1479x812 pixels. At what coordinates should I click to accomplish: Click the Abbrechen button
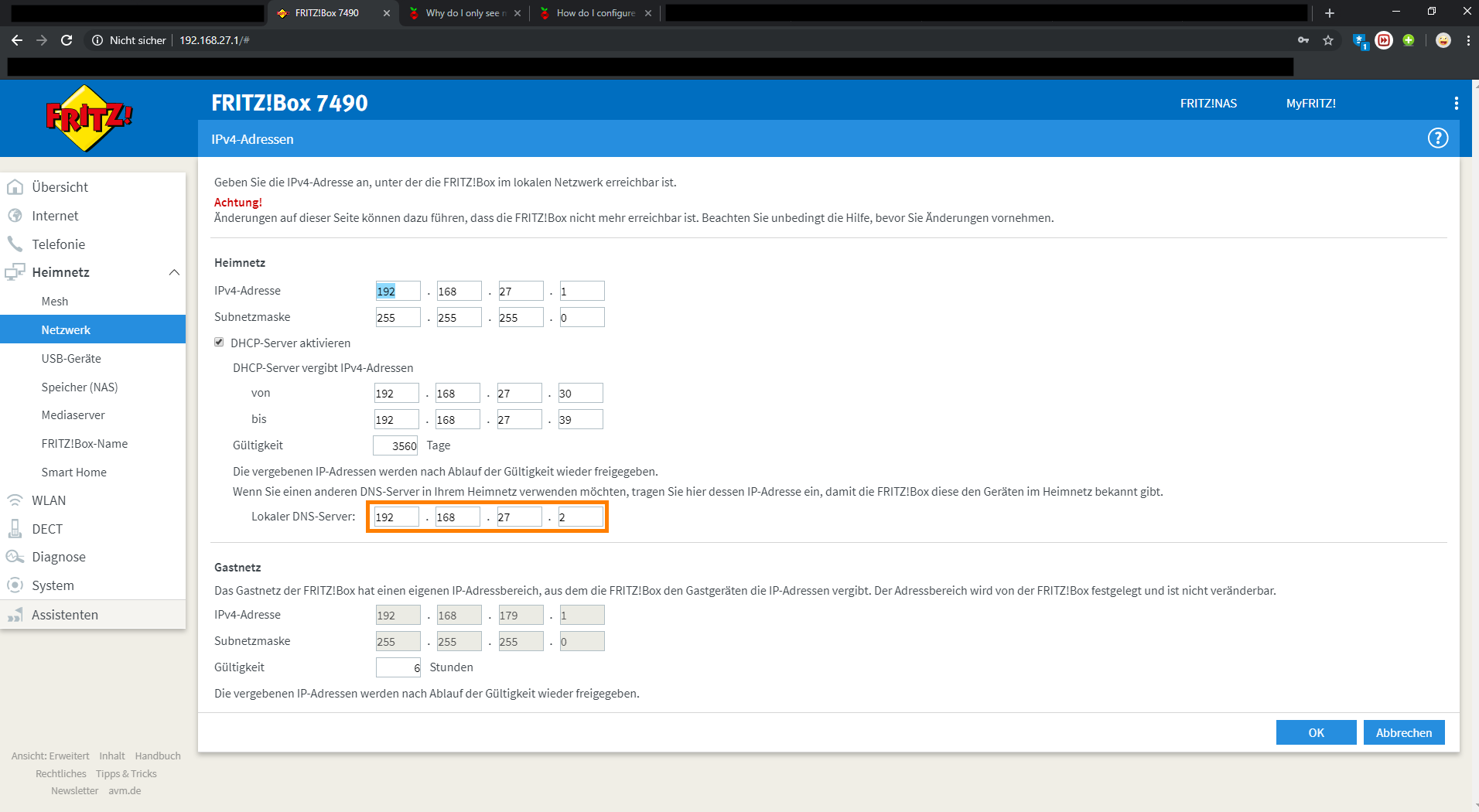[x=1403, y=732]
